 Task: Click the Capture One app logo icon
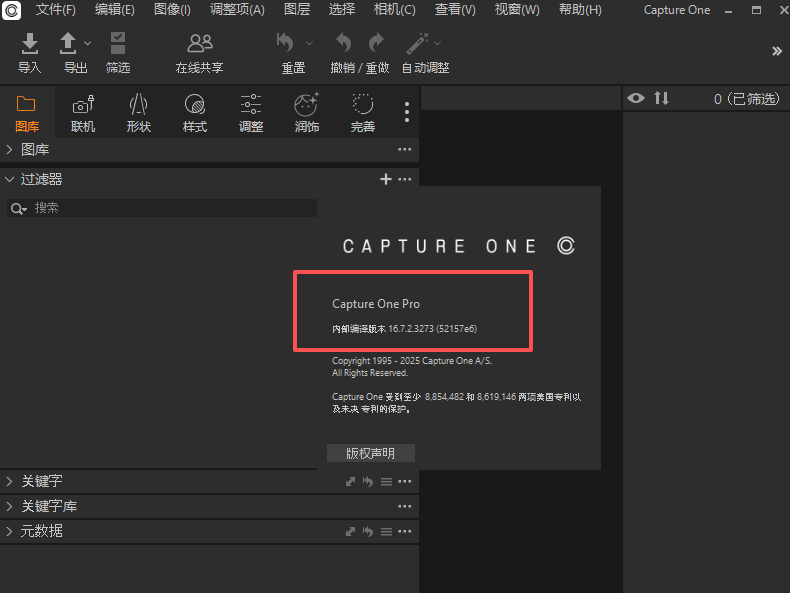tap(11, 10)
